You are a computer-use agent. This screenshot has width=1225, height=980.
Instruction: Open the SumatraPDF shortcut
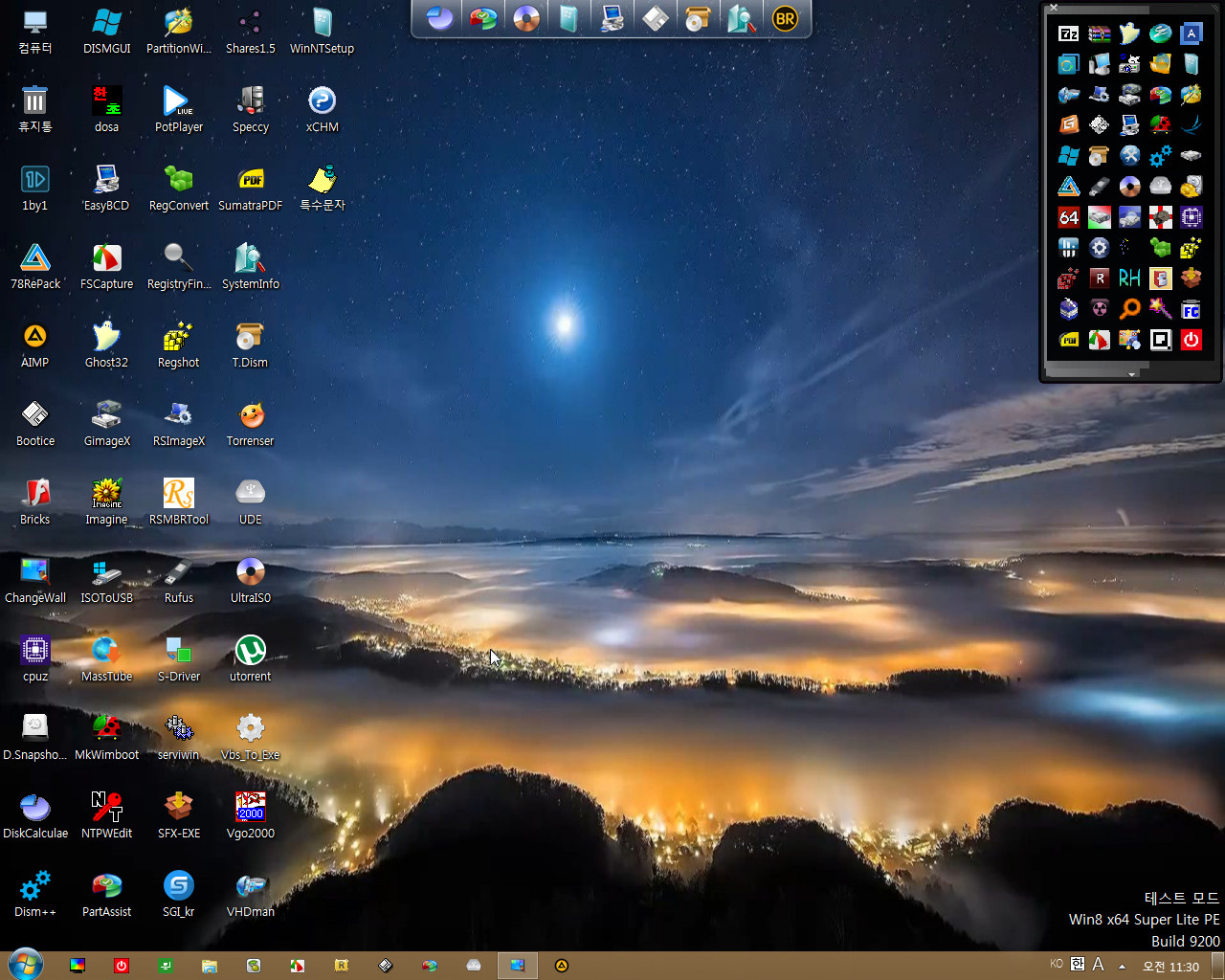[250, 189]
